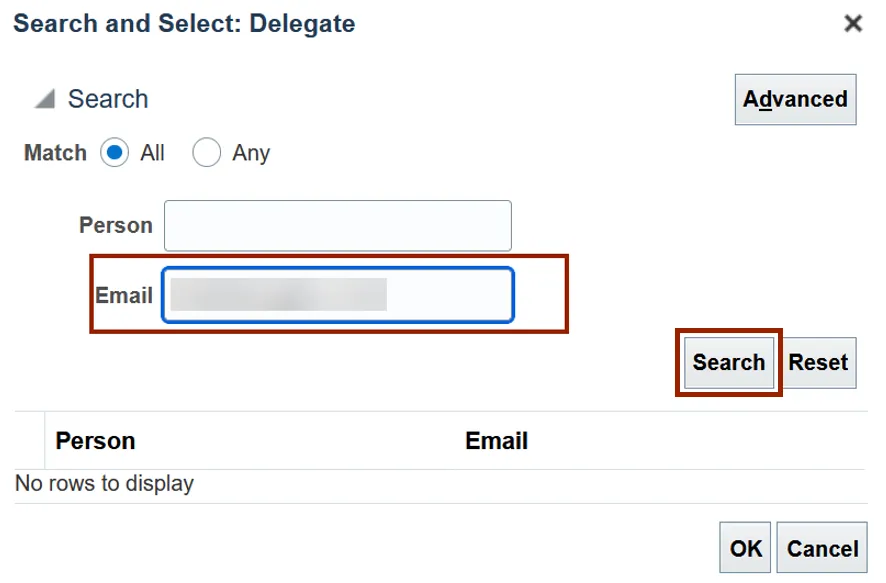The width and height of the screenshot is (886, 583).
Task: Click the Match label
Action: click(55, 153)
